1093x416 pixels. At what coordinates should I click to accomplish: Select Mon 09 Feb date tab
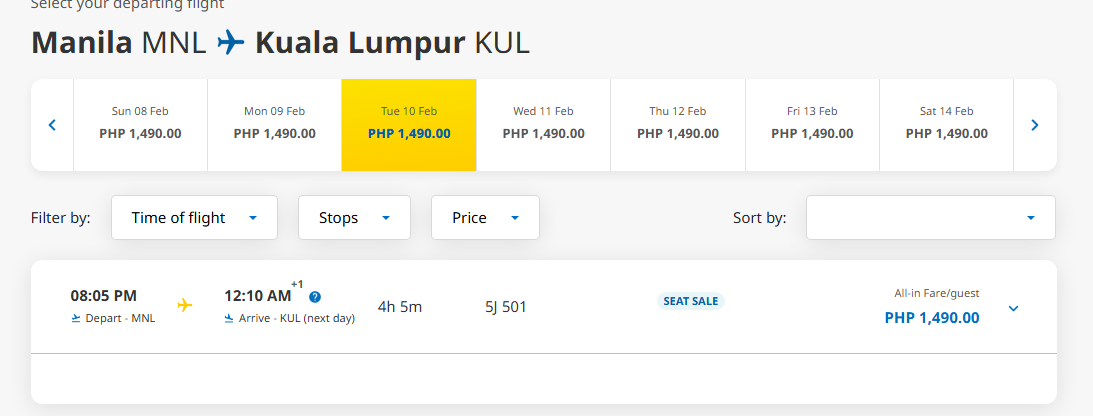275,125
